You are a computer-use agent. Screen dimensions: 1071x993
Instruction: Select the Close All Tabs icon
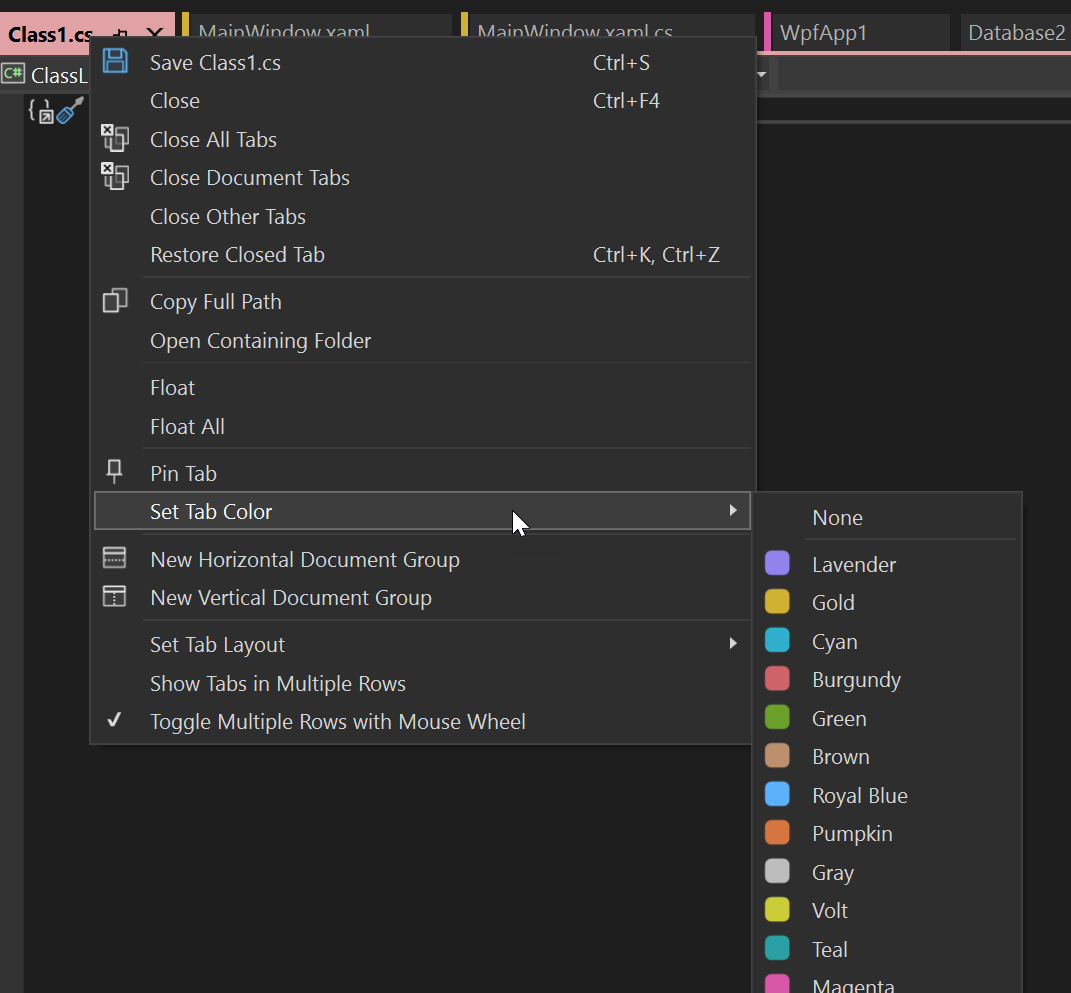point(115,139)
